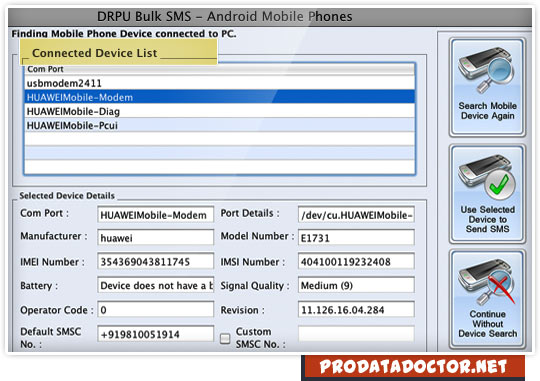Click the Search Mobile Device Again icon
The height and width of the screenshot is (381, 540).
(x=487, y=87)
